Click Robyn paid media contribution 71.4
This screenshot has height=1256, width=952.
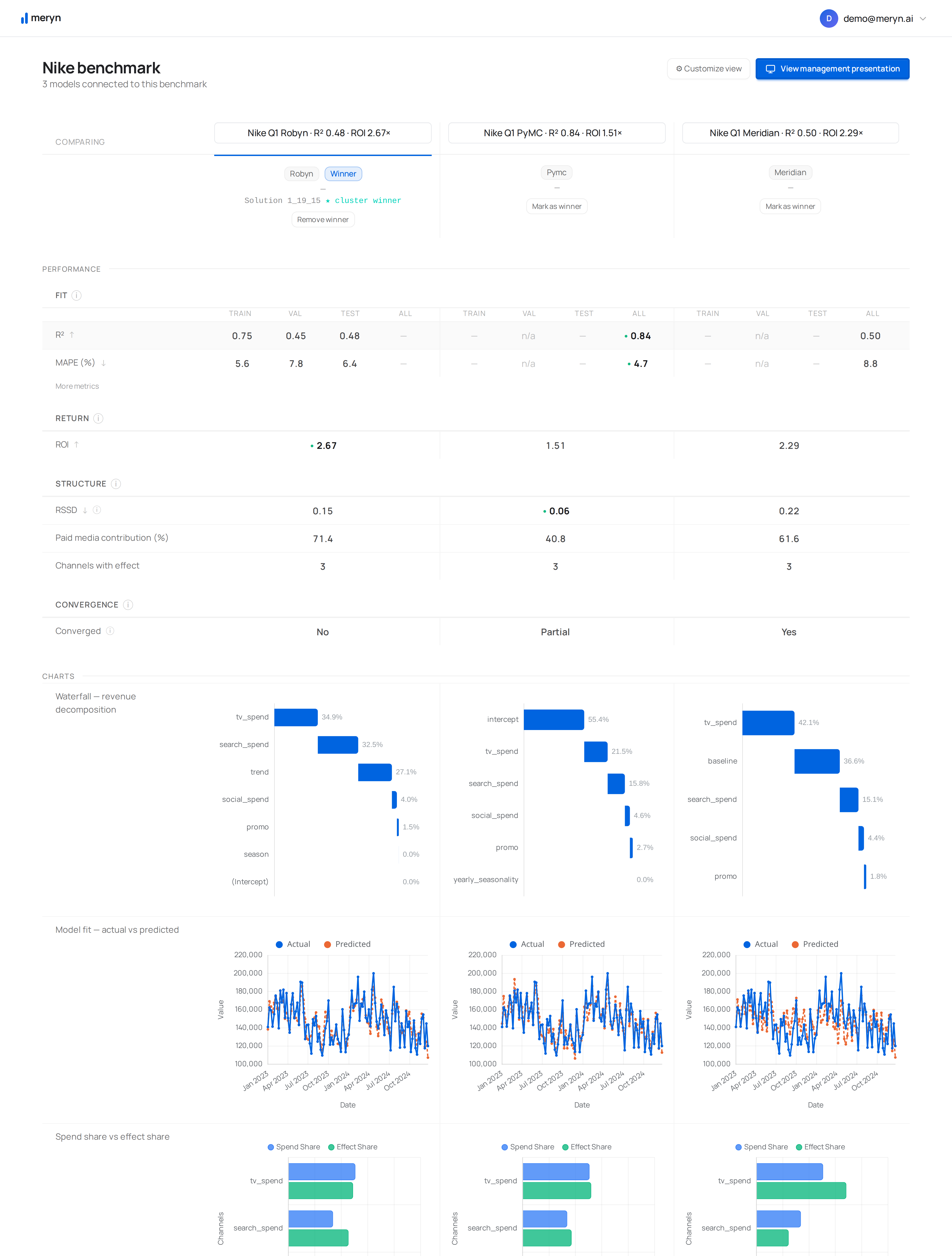[x=323, y=539]
